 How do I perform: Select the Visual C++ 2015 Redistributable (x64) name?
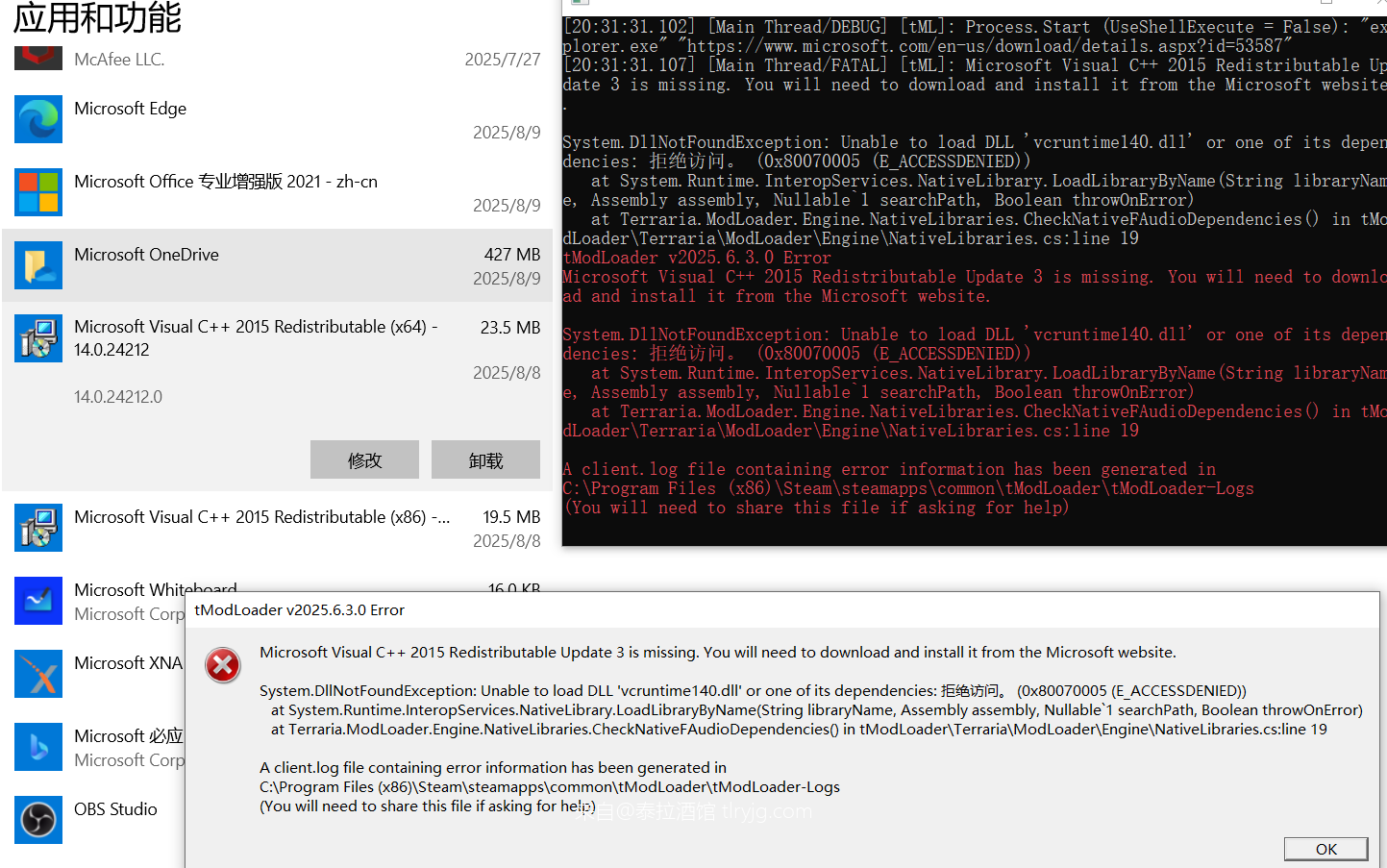[x=256, y=337]
